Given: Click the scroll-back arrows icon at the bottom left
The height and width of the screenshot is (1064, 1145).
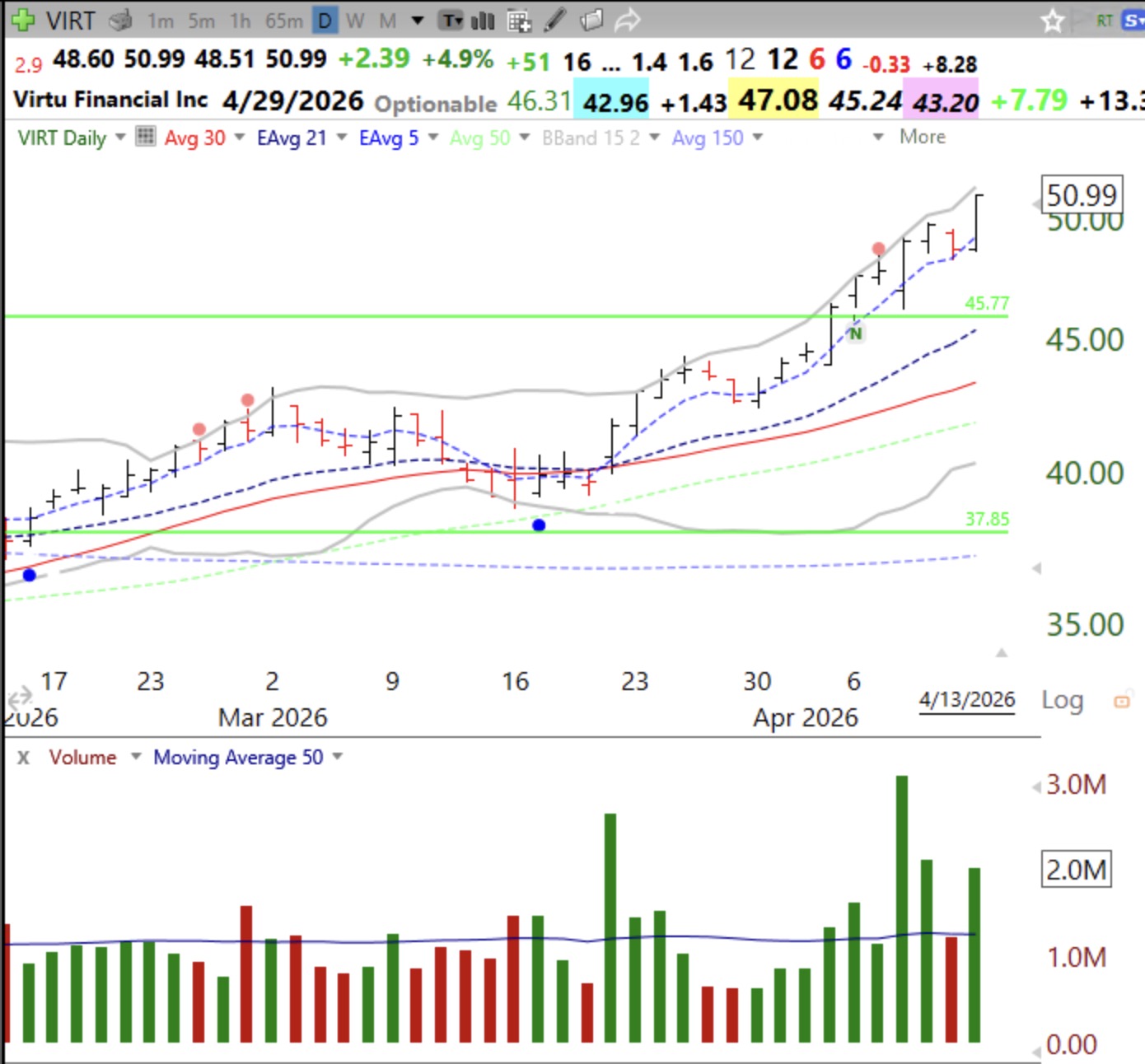Looking at the screenshot, I should 19,700.
